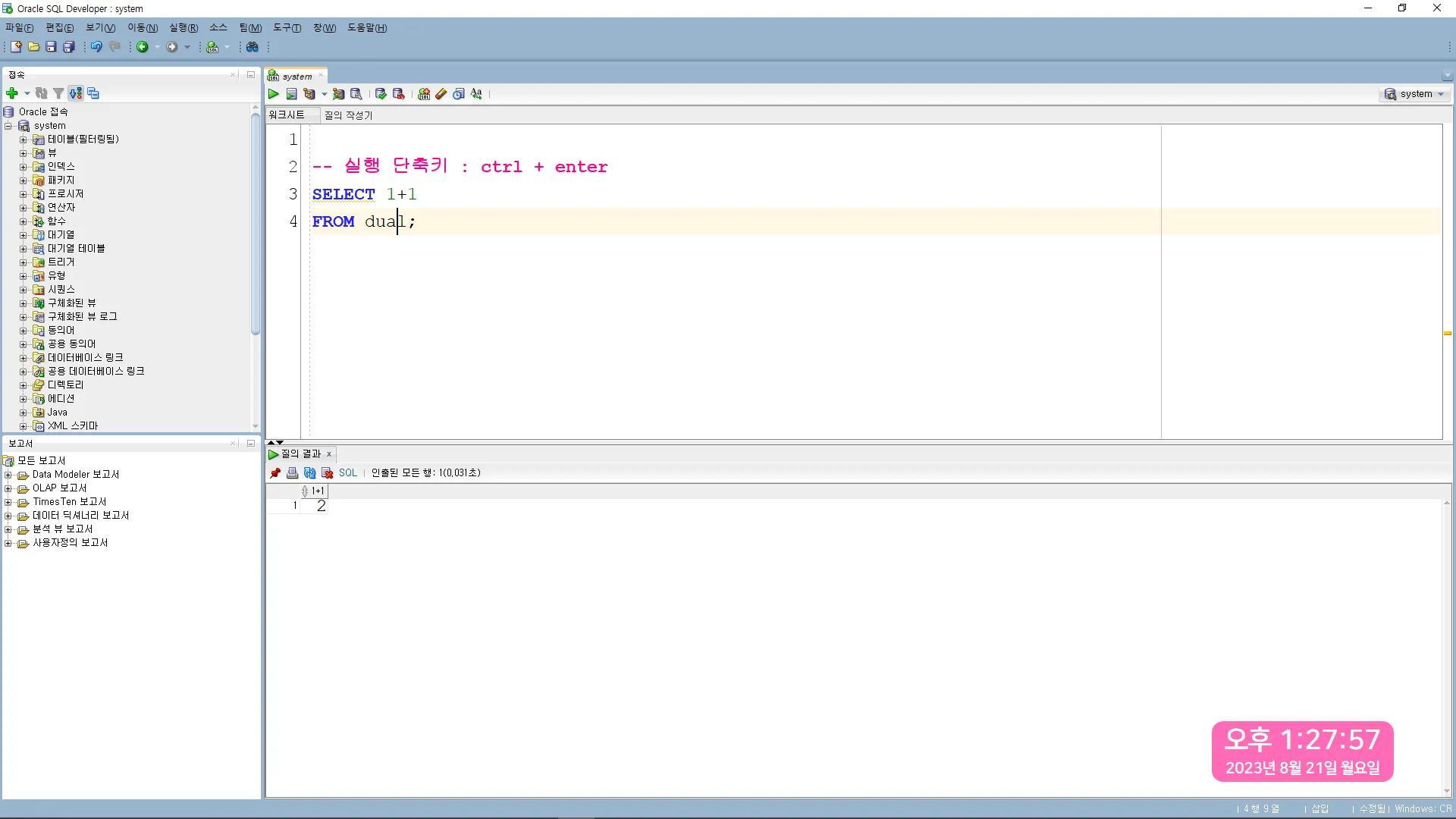Collapse the system connection node
The image size is (1456, 819).
(8, 126)
